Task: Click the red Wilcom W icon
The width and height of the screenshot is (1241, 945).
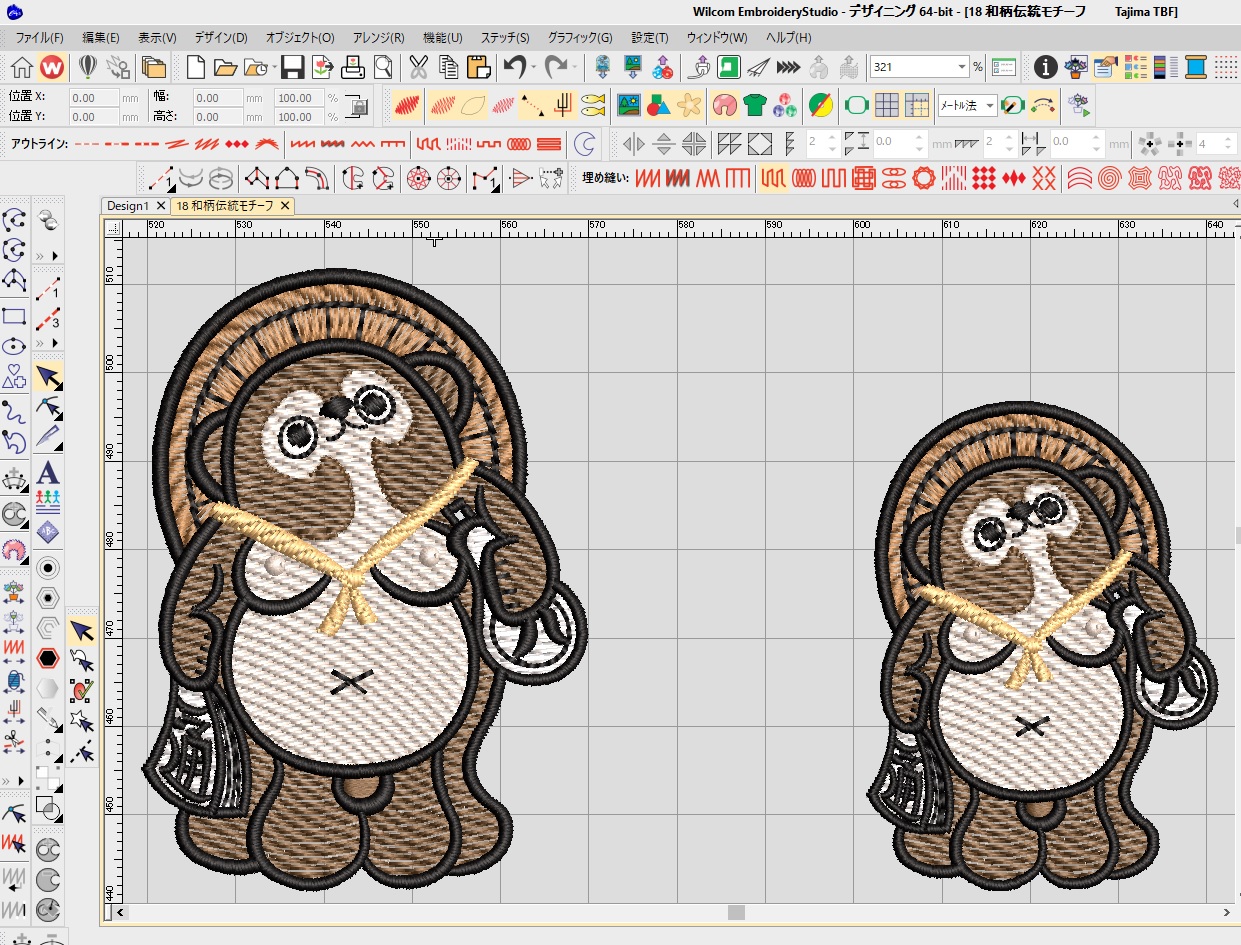Action: 53,68
